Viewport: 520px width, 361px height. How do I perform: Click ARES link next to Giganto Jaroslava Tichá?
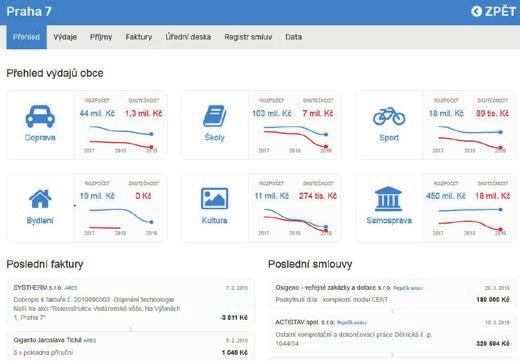tap(90, 340)
